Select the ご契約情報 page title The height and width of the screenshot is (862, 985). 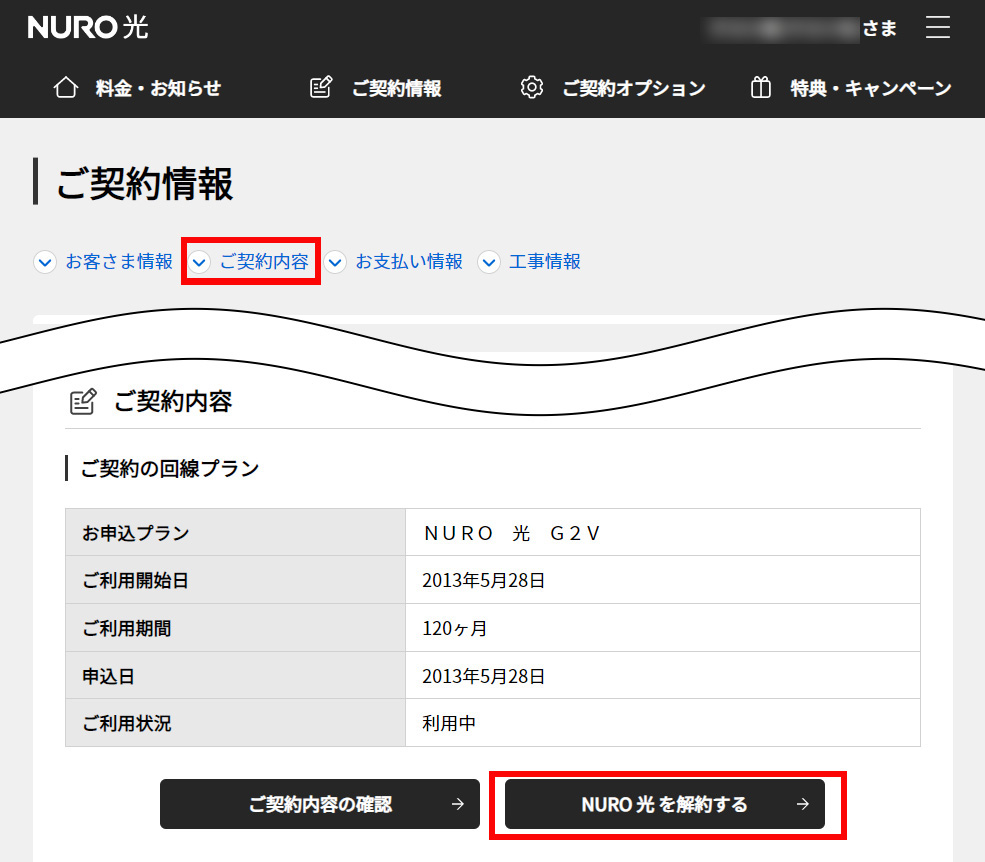[144, 183]
